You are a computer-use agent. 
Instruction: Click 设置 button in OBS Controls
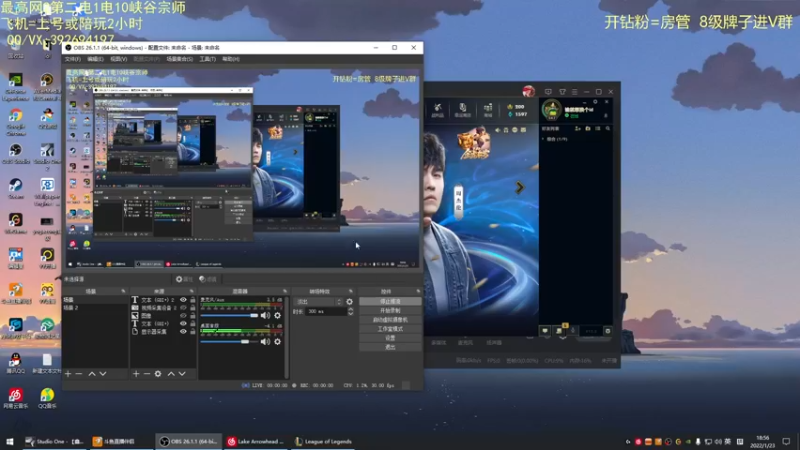click(390, 338)
